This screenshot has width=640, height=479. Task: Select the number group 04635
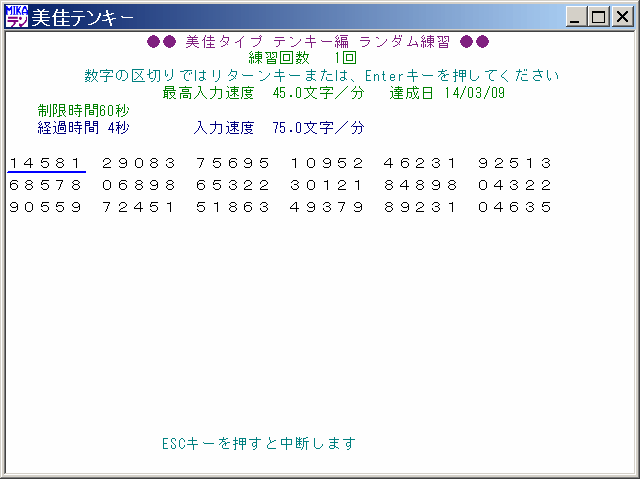(x=515, y=207)
